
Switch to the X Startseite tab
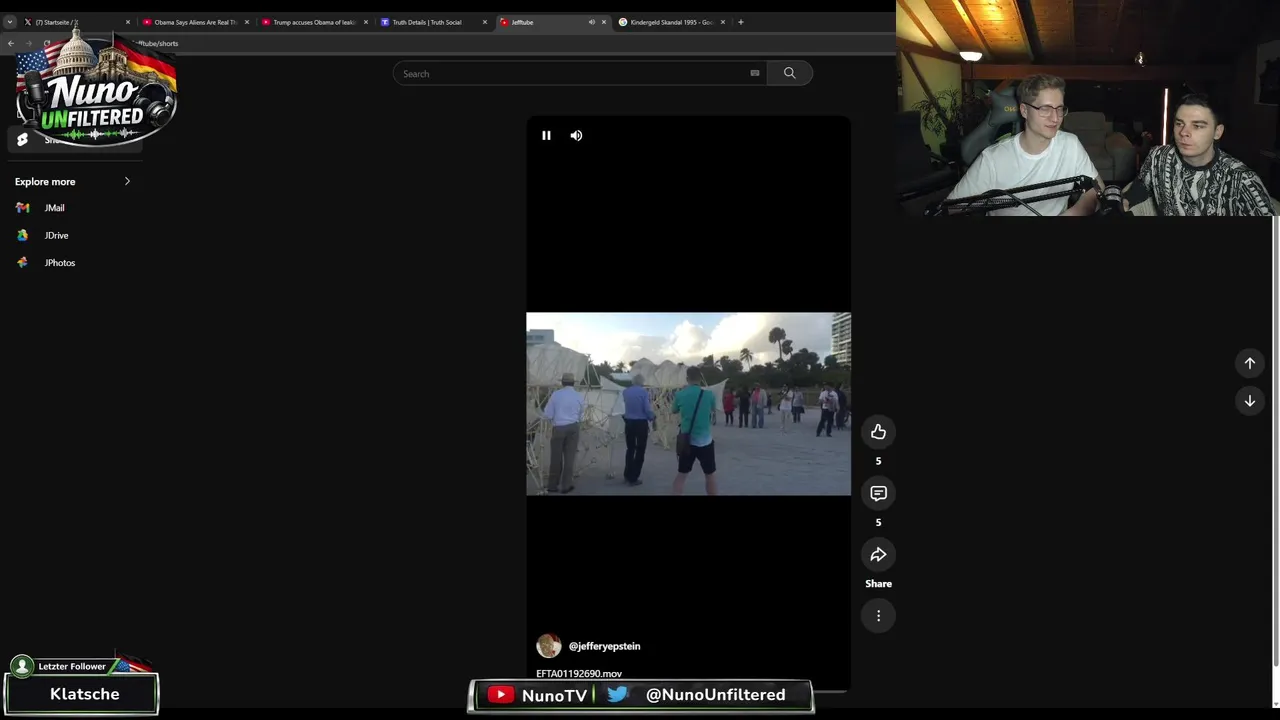75,22
